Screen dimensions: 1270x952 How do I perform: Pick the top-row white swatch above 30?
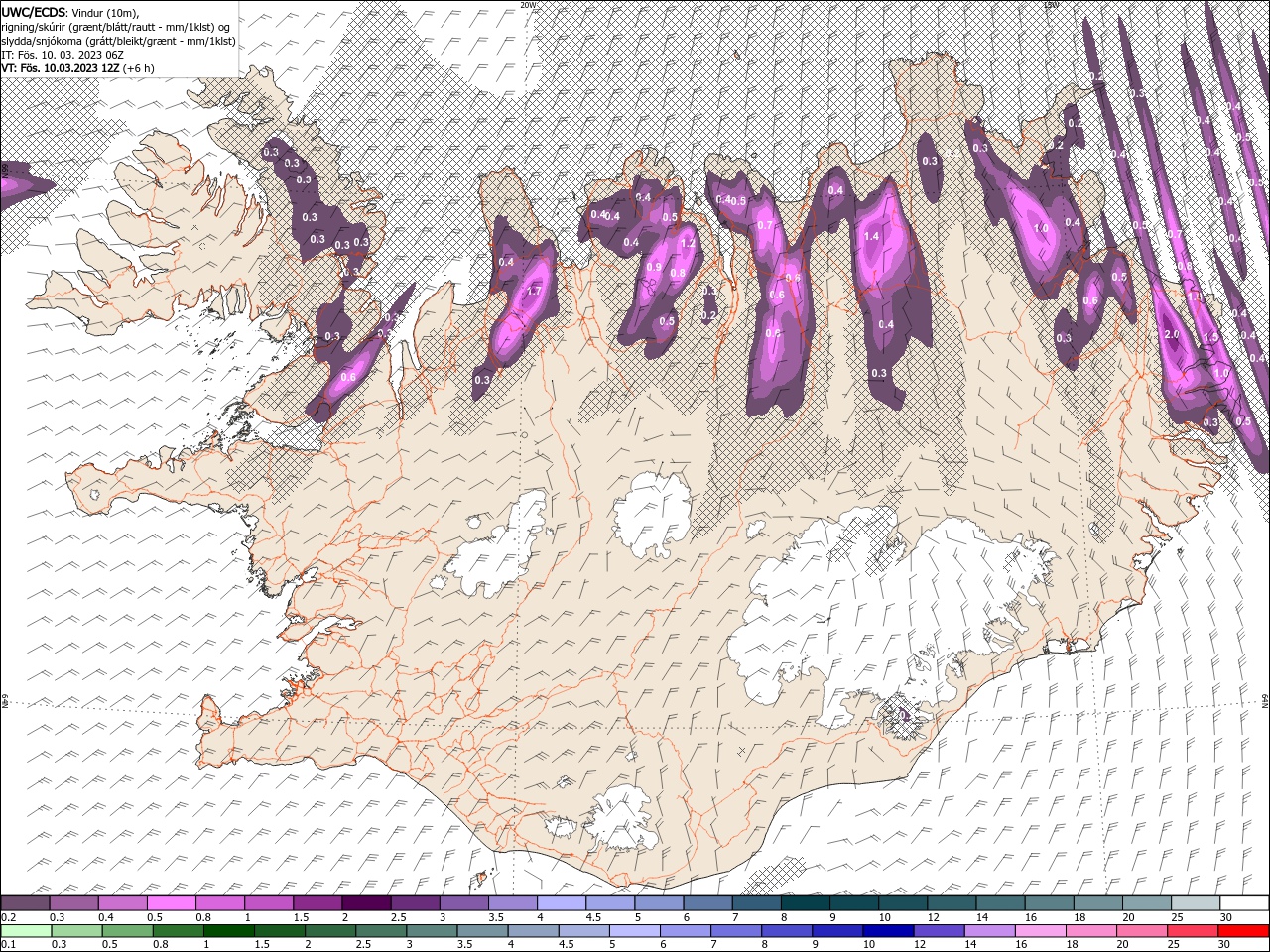[1245, 903]
